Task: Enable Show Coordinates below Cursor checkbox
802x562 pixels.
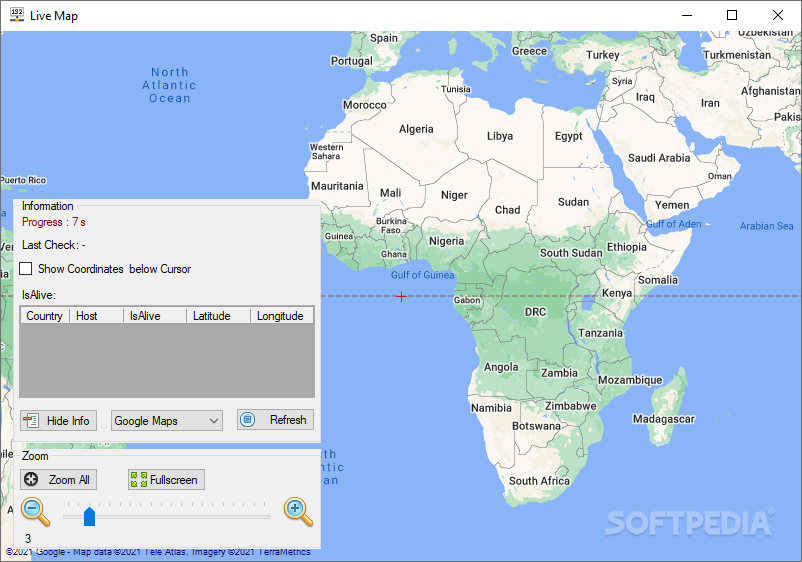Action: click(26, 268)
